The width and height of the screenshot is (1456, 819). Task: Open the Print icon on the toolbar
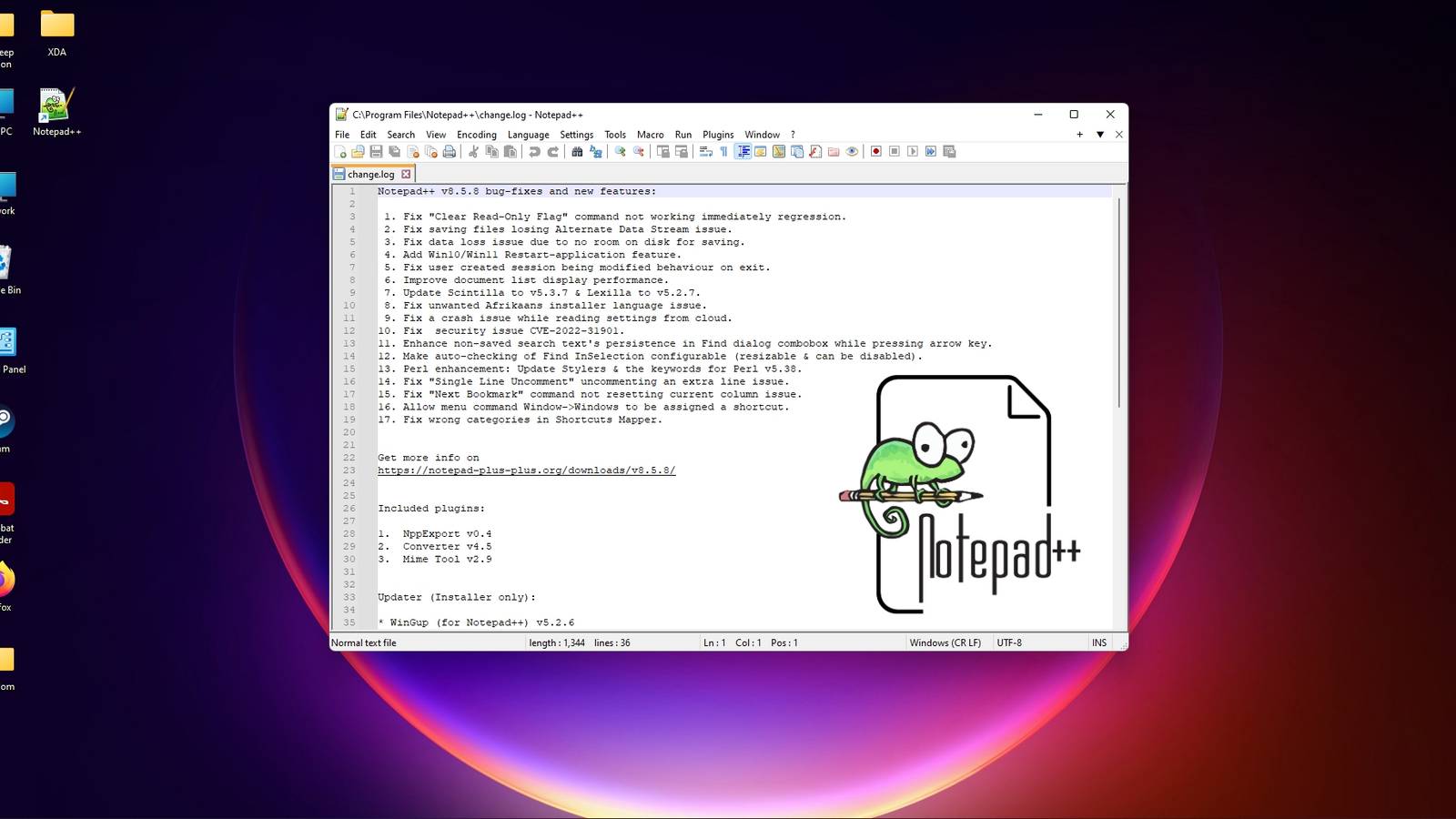coord(449,152)
